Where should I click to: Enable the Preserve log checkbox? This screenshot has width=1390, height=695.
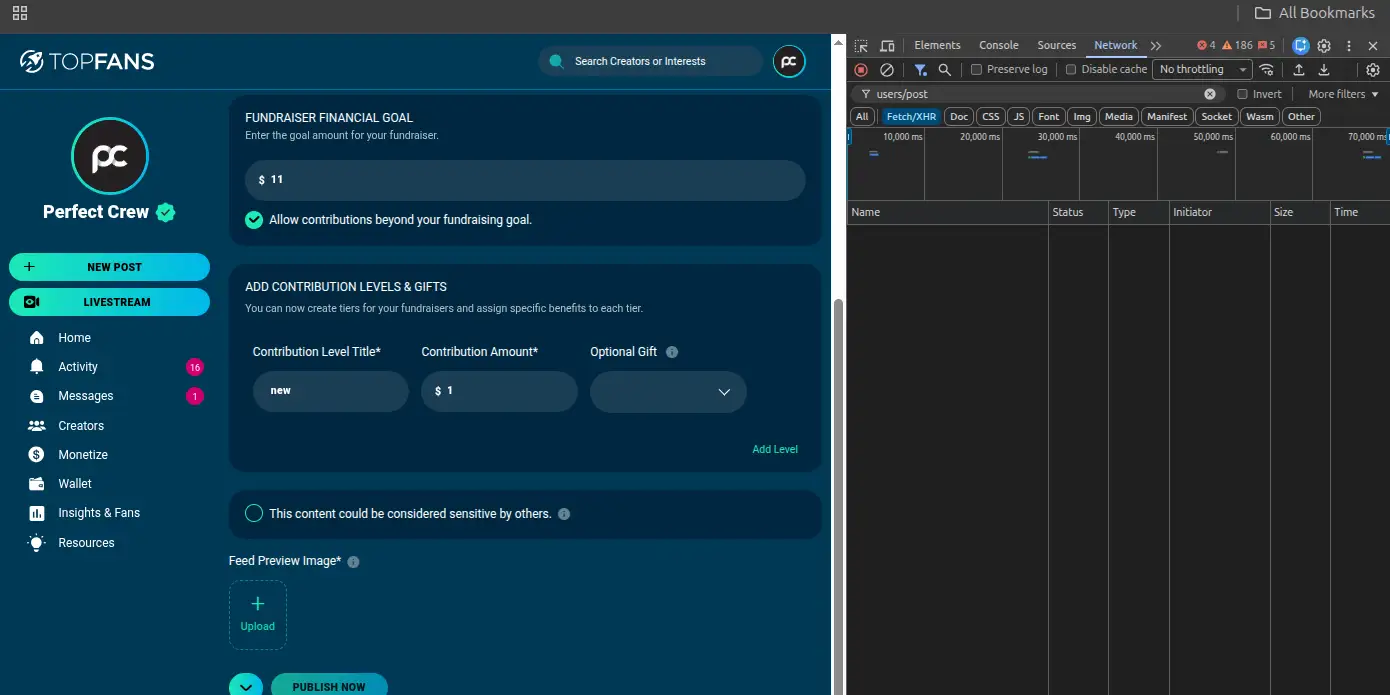tap(977, 70)
